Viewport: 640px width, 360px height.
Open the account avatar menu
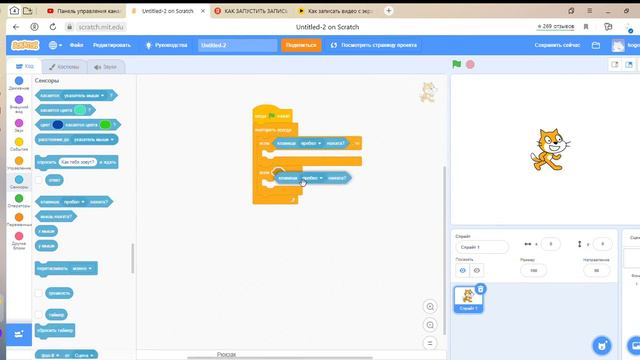[618, 45]
